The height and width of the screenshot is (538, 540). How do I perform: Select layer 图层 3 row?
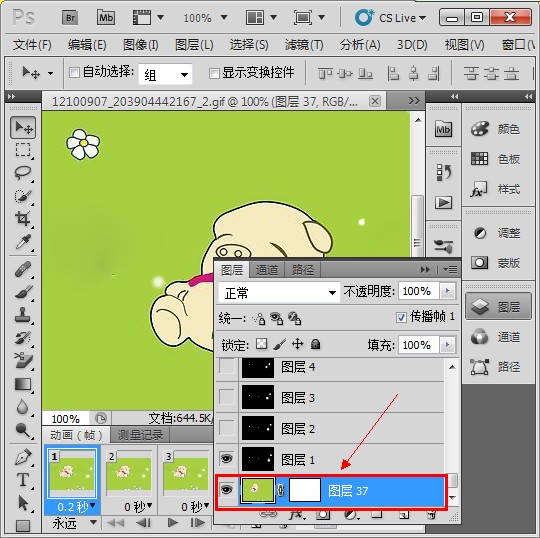[331, 397]
